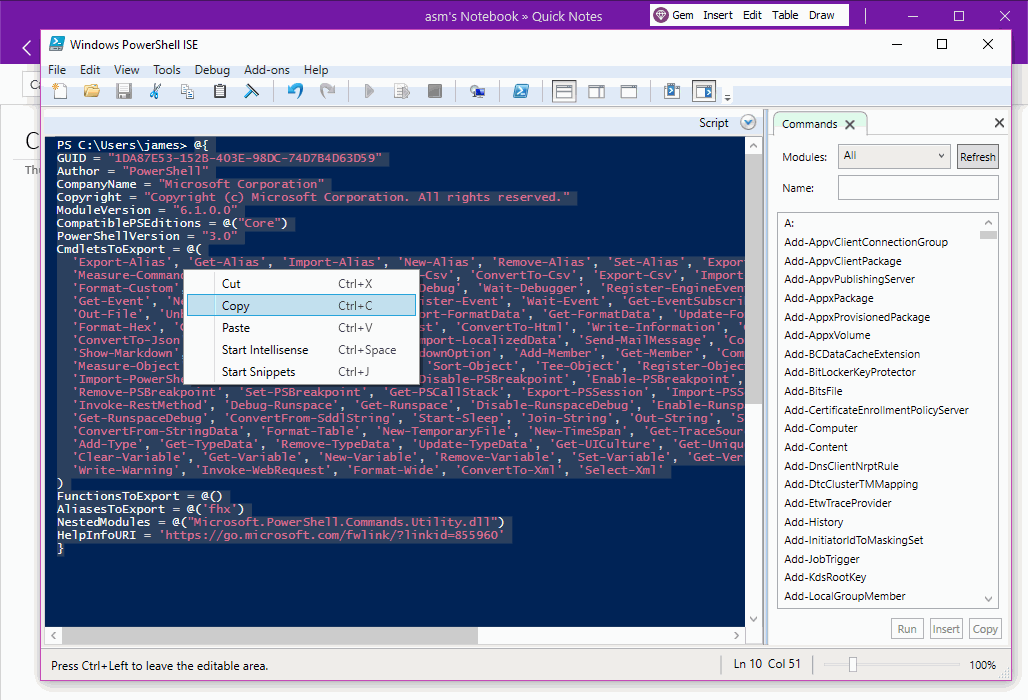Show Script Pane on top via toolbar icon
This screenshot has width=1028, height=700.
(564, 91)
